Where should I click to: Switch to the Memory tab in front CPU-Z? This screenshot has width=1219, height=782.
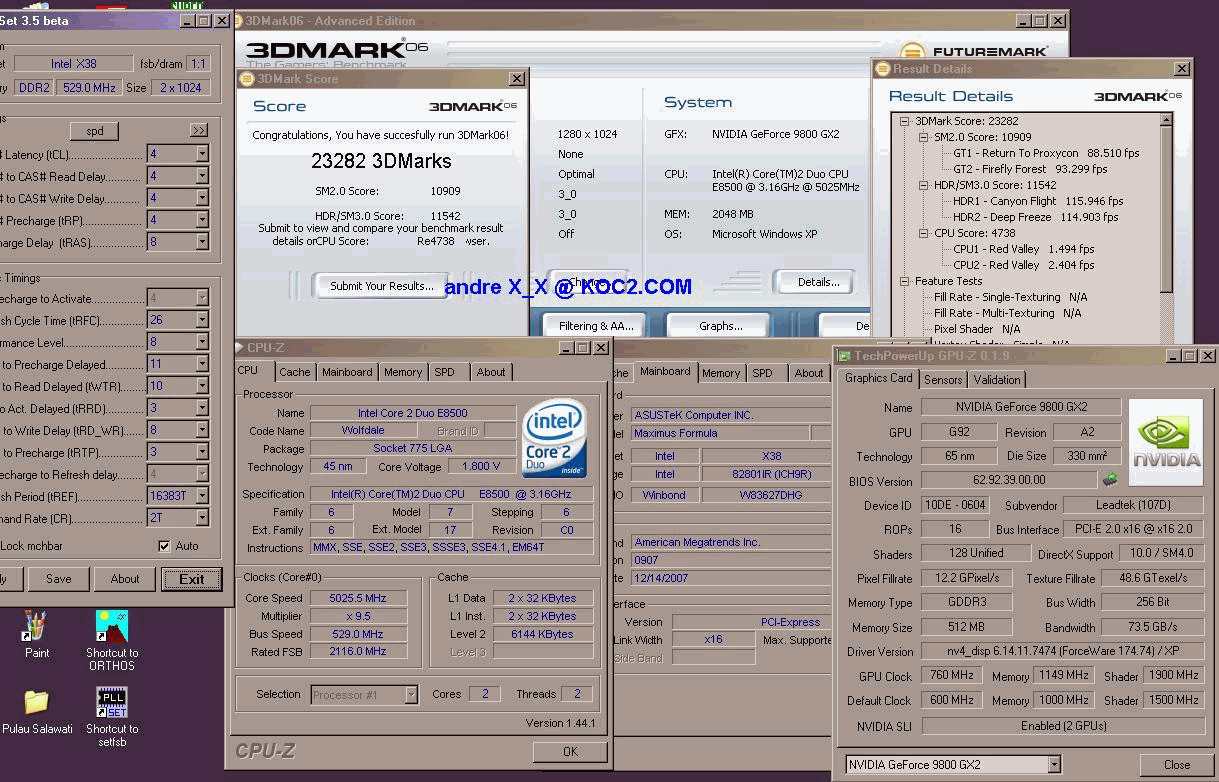pos(403,372)
